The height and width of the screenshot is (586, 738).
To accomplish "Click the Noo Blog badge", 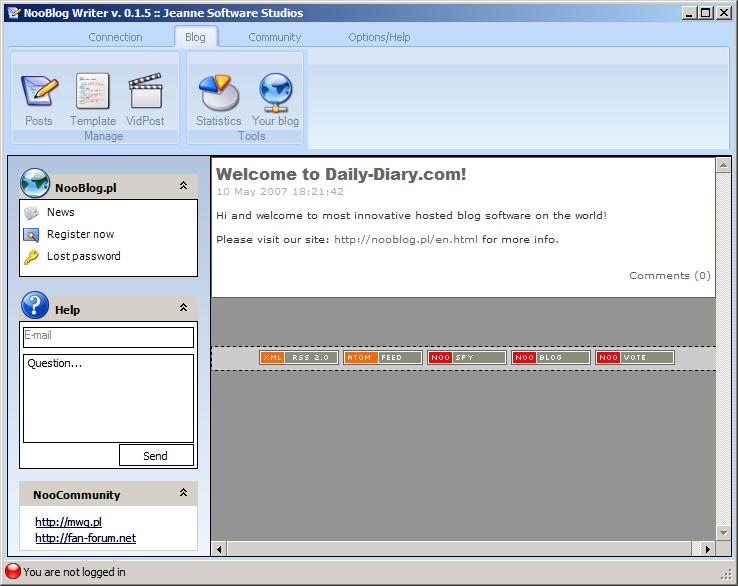I will pyautogui.click(x=551, y=358).
